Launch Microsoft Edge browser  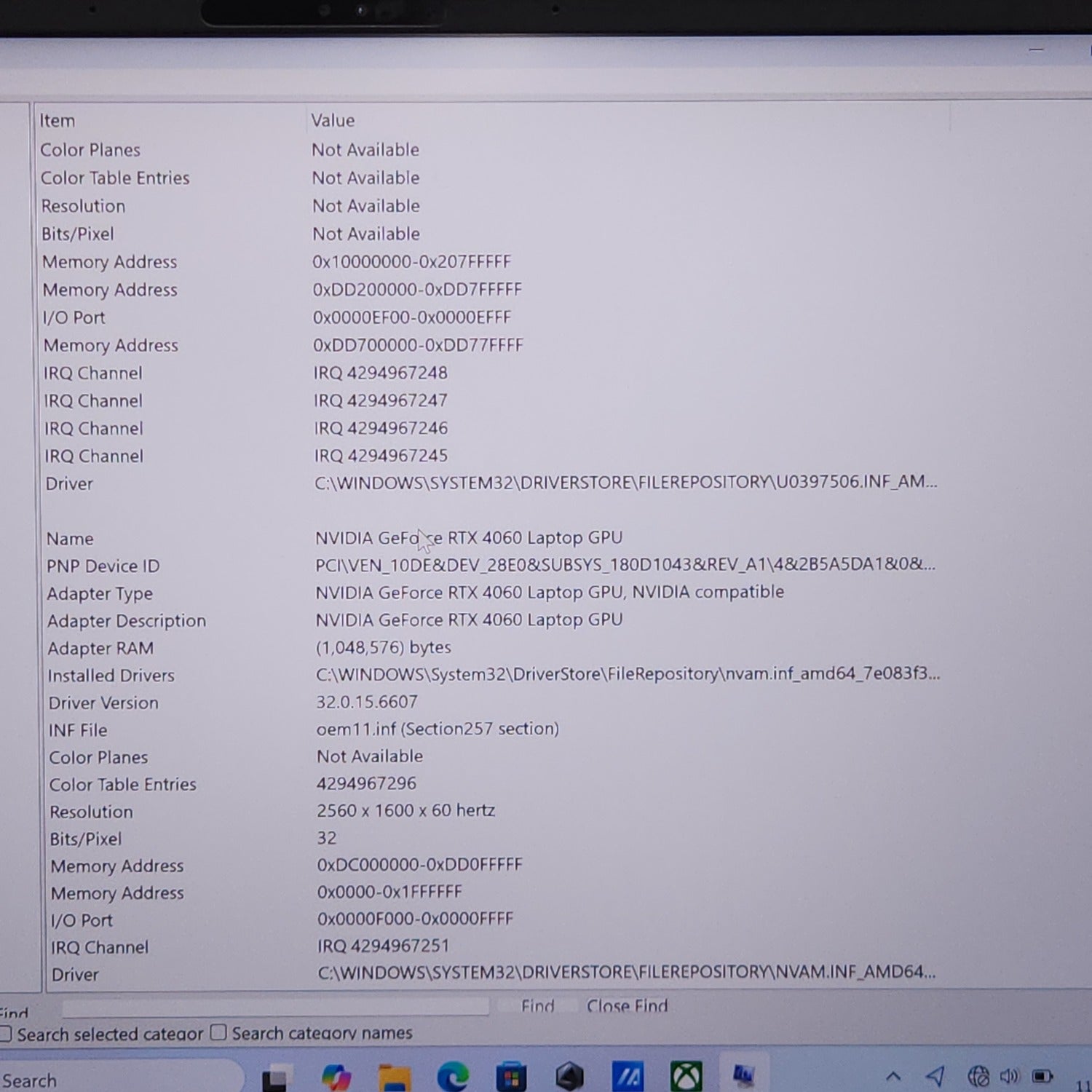pos(452,1077)
